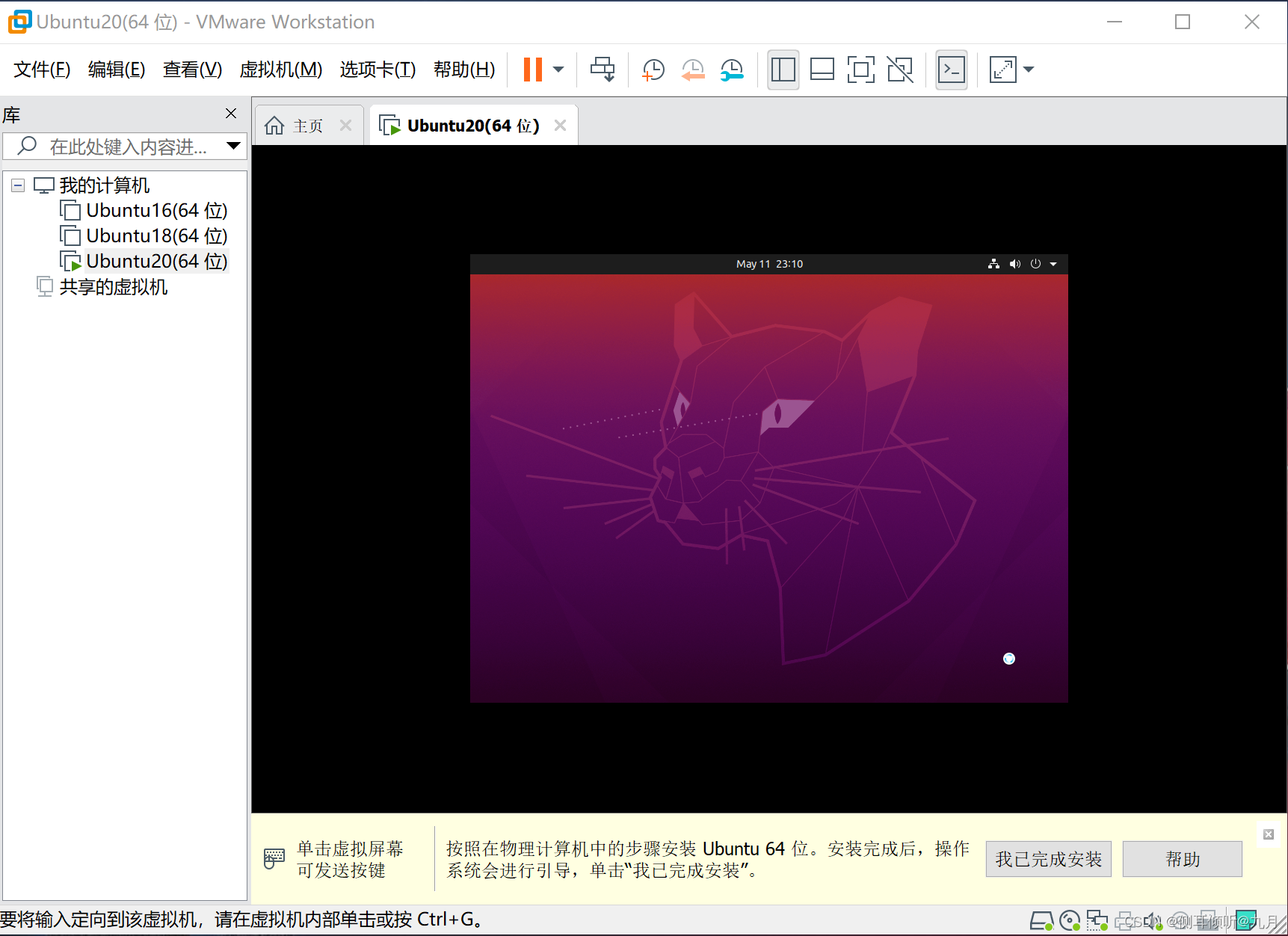Revert the VM to its snapshot

(x=693, y=69)
